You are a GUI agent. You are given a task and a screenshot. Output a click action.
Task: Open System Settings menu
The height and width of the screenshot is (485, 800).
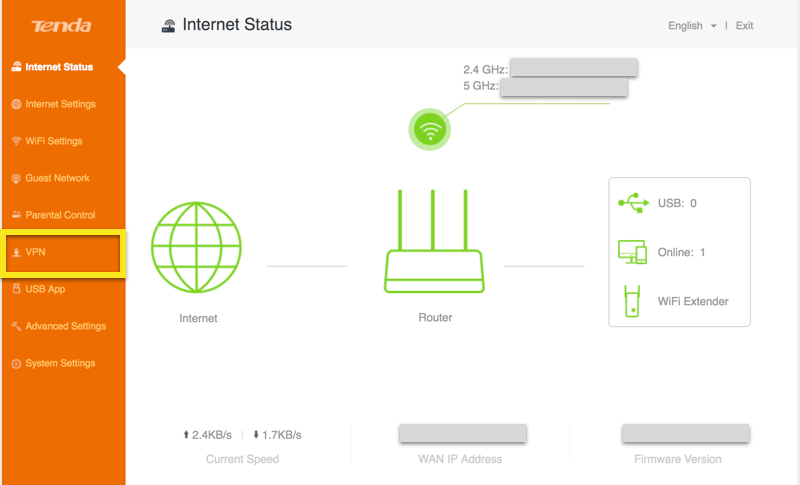[60, 363]
